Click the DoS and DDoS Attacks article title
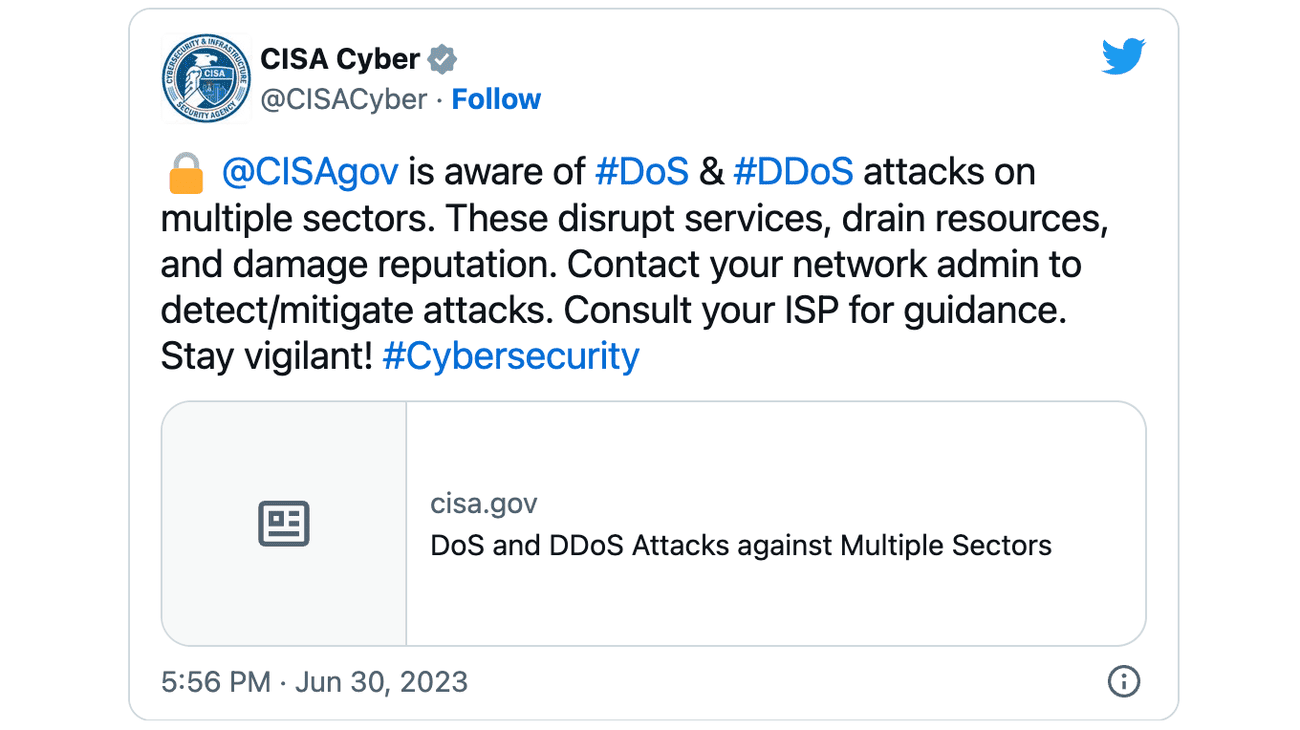The height and width of the screenshot is (730, 1300). point(740,546)
